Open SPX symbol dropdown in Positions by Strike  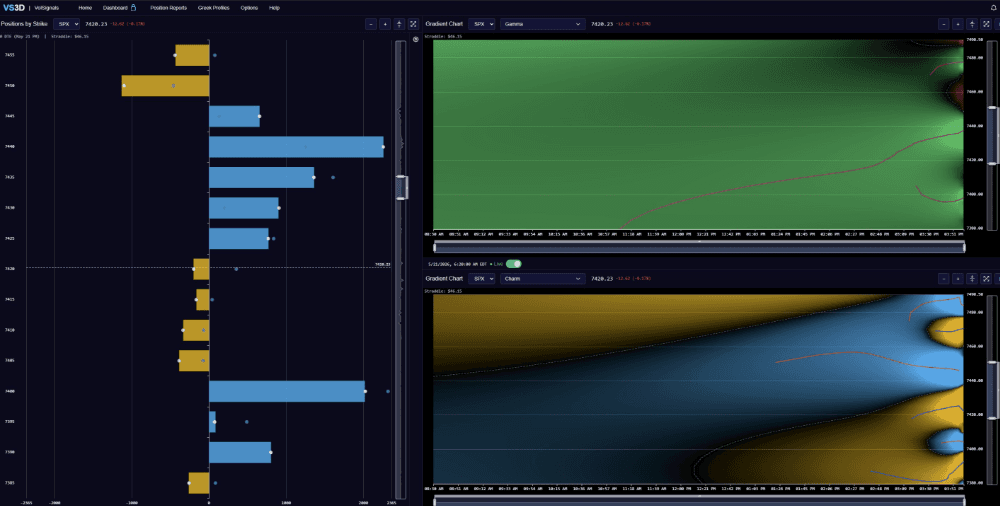pos(66,24)
